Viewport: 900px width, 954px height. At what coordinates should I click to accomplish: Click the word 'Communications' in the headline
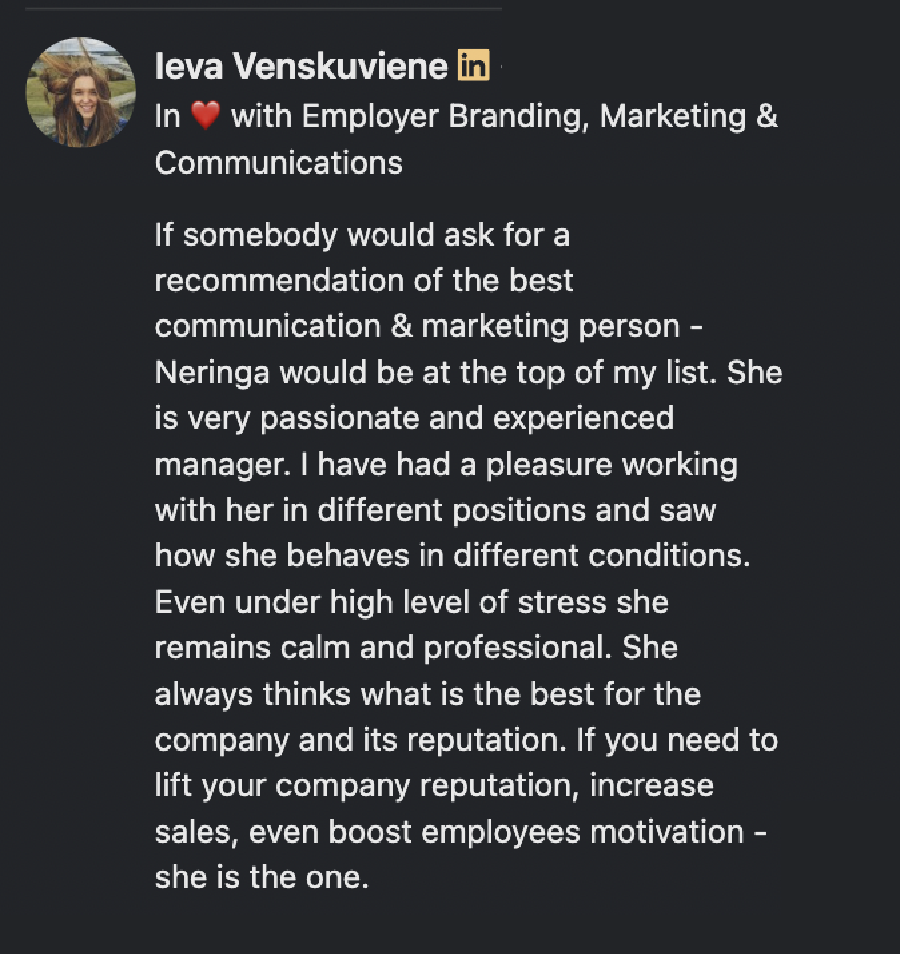coord(279,162)
